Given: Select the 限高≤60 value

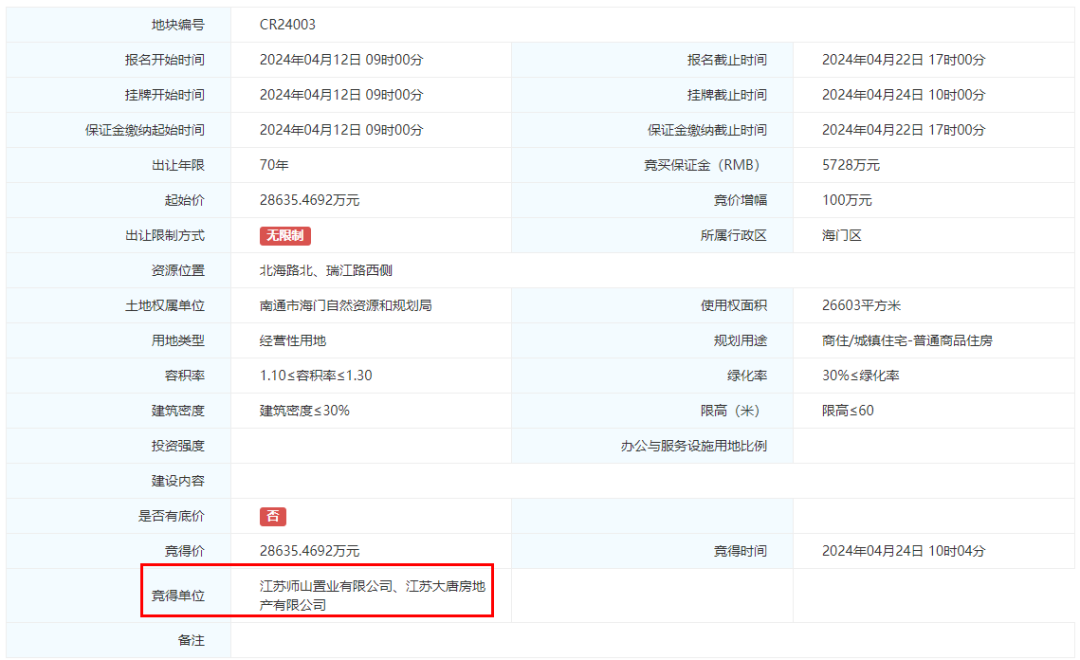Looking at the screenshot, I should (x=847, y=411).
